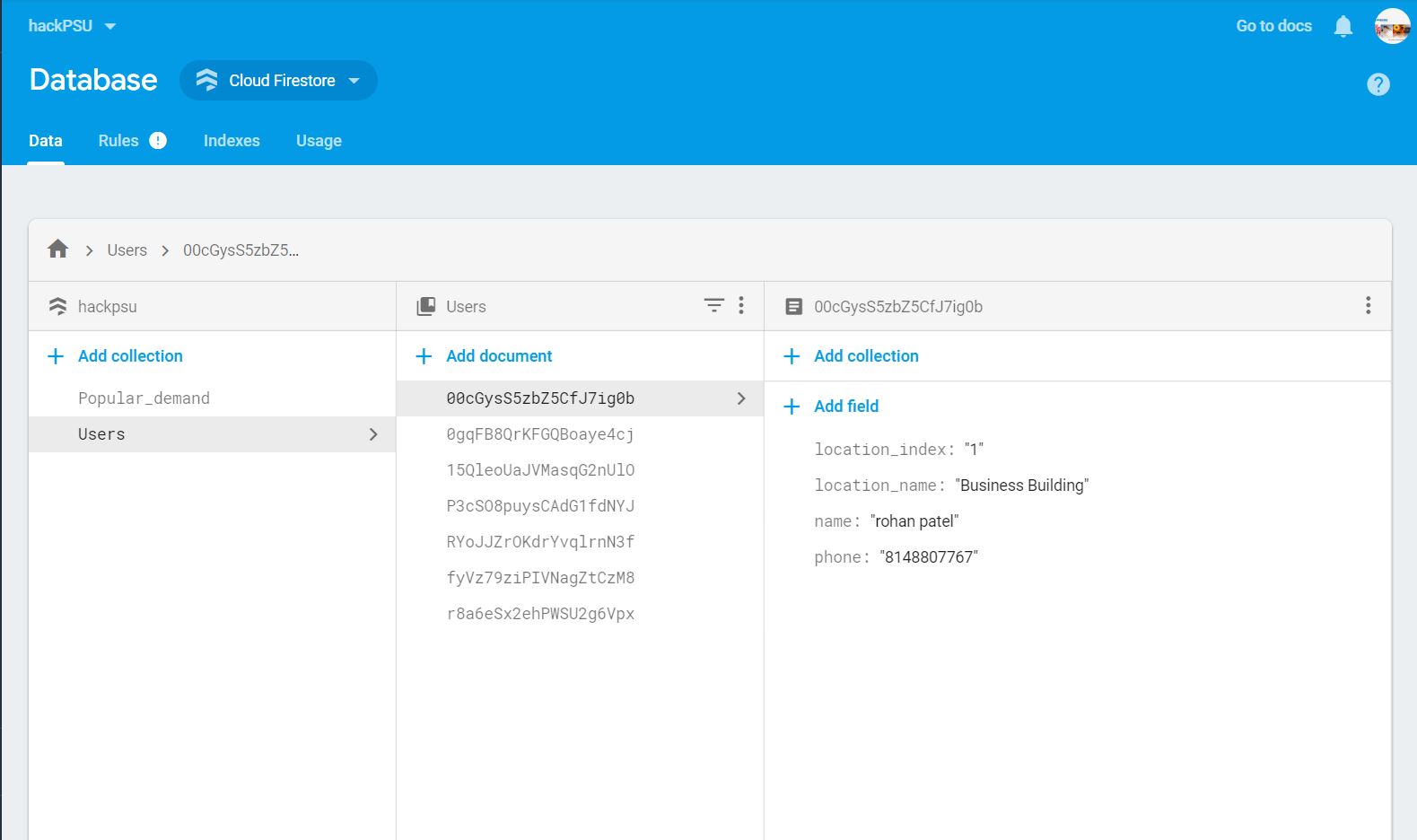The width and height of the screenshot is (1417, 840).
Task: Switch to the Usage tab
Action: (x=319, y=141)
